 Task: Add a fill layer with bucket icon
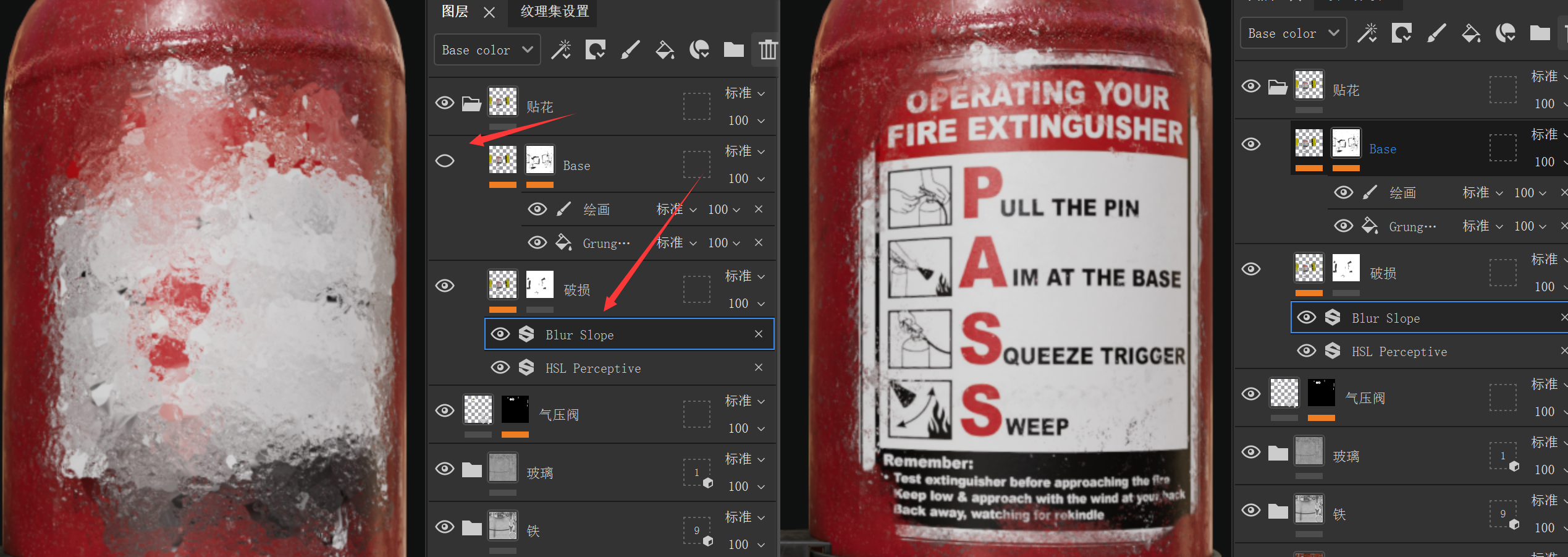coord(665,49)
